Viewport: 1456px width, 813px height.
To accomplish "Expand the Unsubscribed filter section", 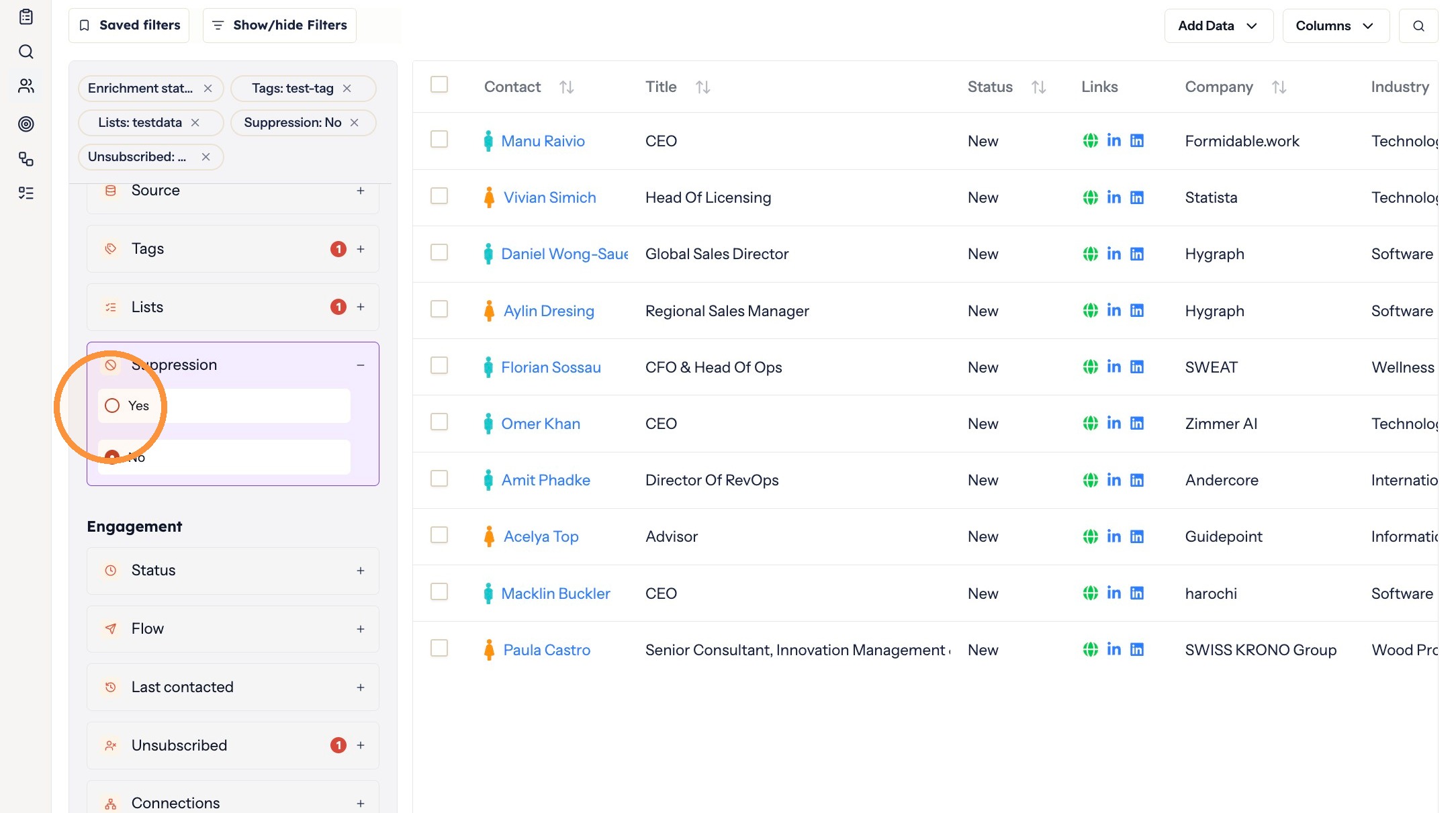I will [361, 745].
